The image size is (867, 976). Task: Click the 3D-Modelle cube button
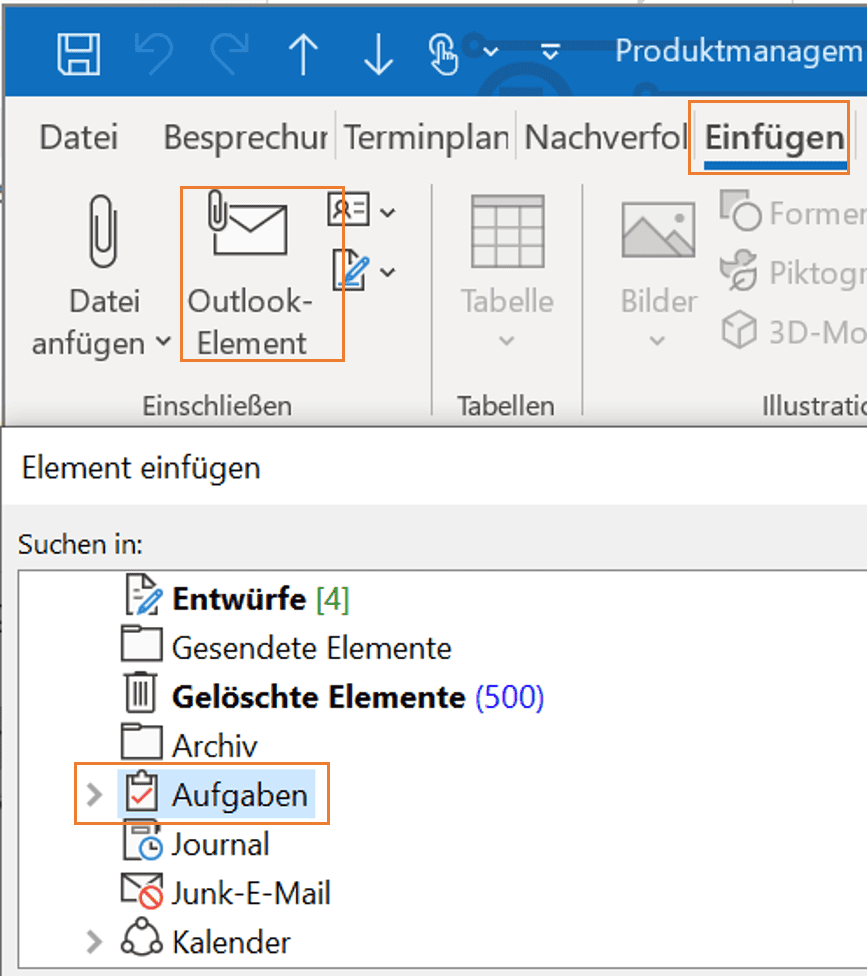coord(793,331)
